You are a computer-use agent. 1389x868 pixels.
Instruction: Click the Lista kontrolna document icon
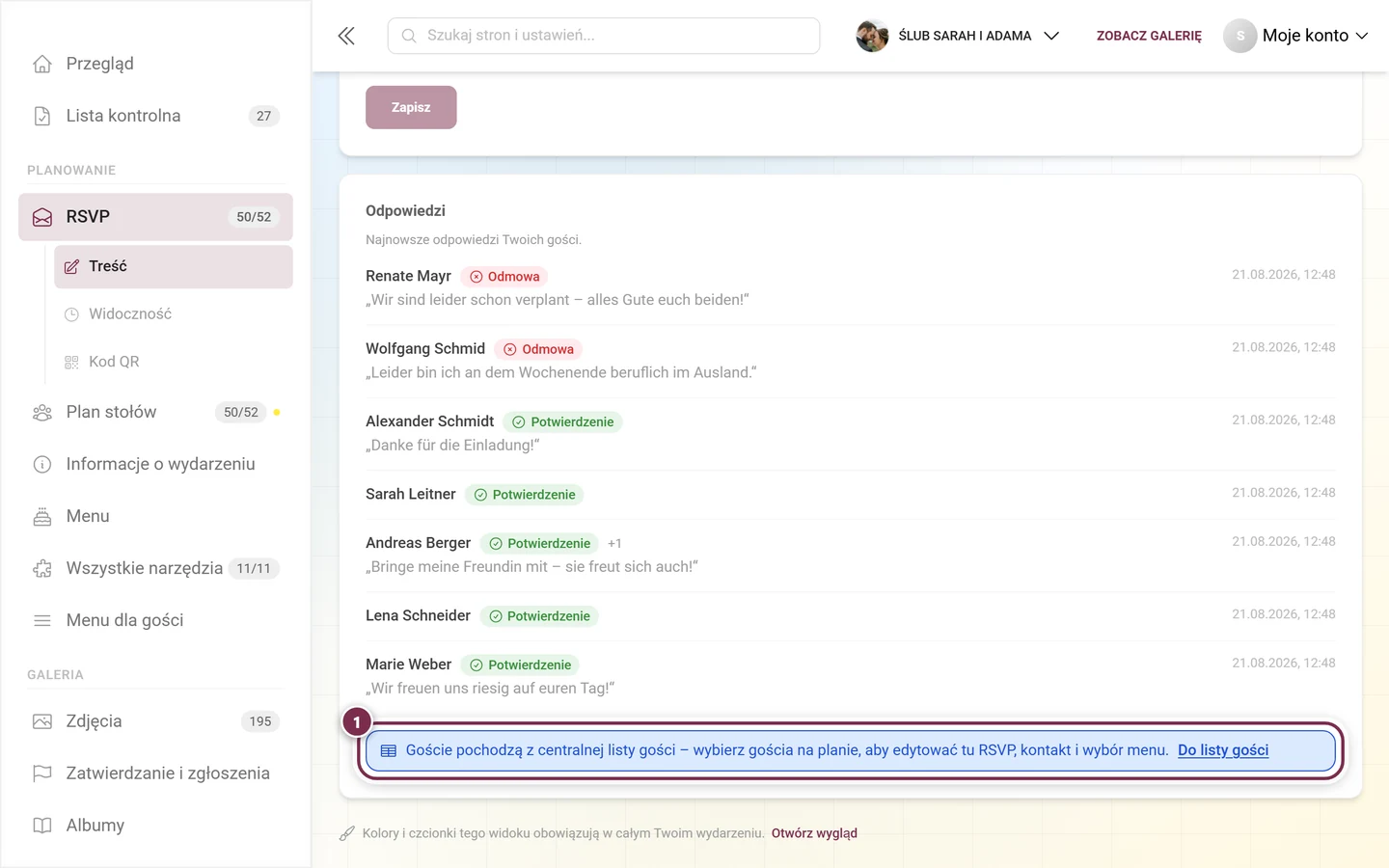tap(42, 116)
